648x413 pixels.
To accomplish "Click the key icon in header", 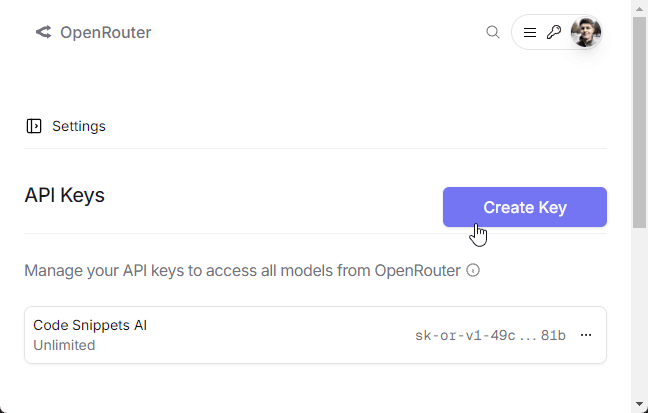I will [x=554, y=32].
